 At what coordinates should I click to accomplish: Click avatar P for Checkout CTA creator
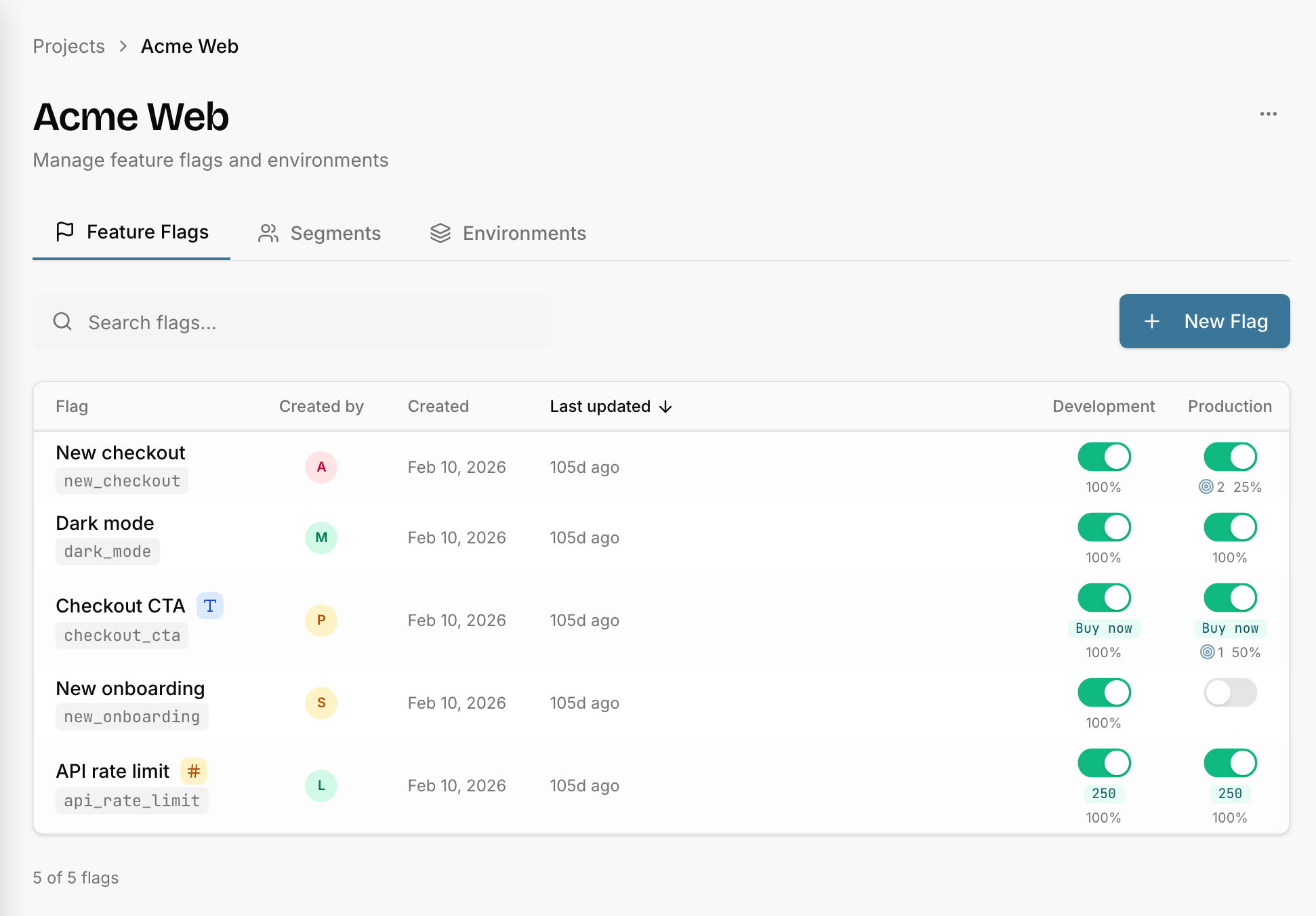(x=321, y=620)
